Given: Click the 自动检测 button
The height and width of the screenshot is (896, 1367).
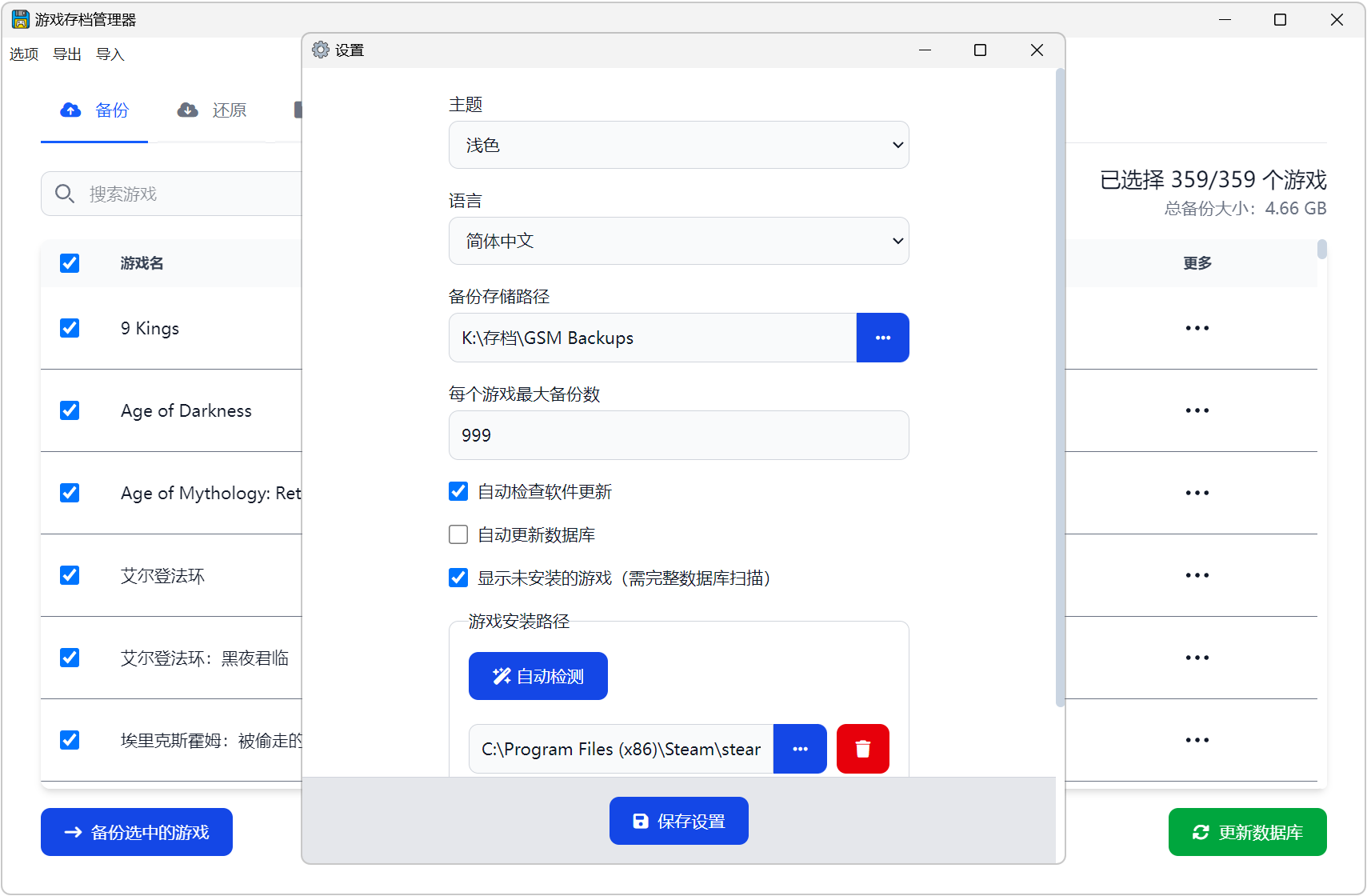Looking at the screenshot, I should click(x=538, y=676).
